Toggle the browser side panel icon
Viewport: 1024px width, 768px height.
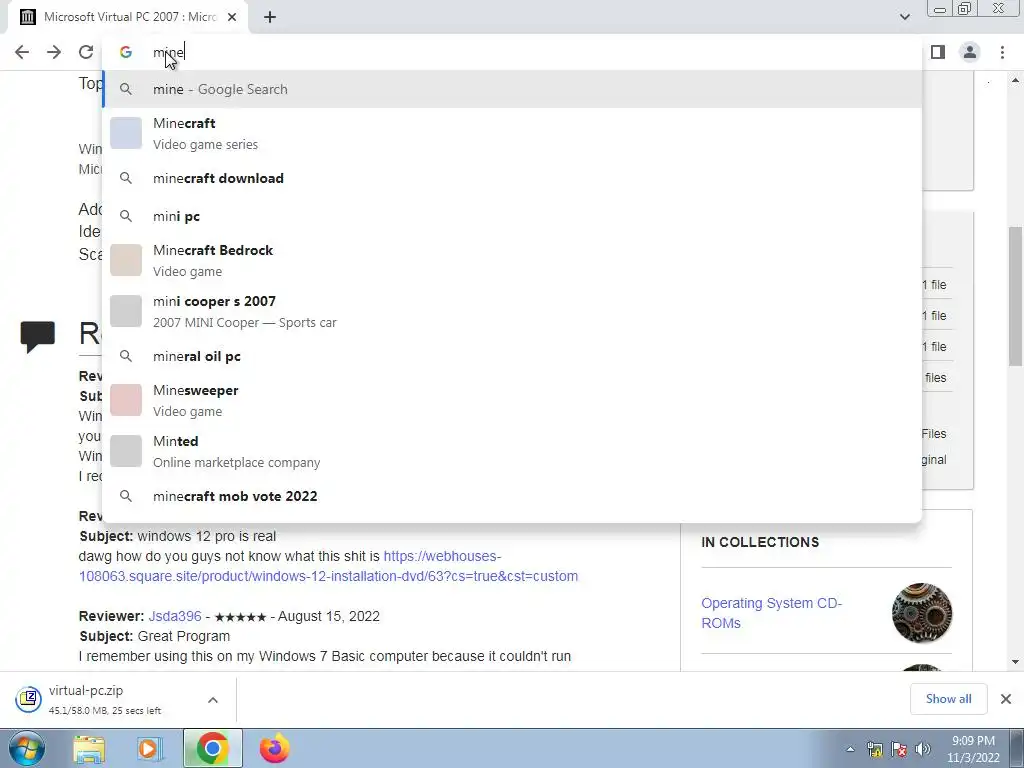pyautogui.click(x=938, y=52)
